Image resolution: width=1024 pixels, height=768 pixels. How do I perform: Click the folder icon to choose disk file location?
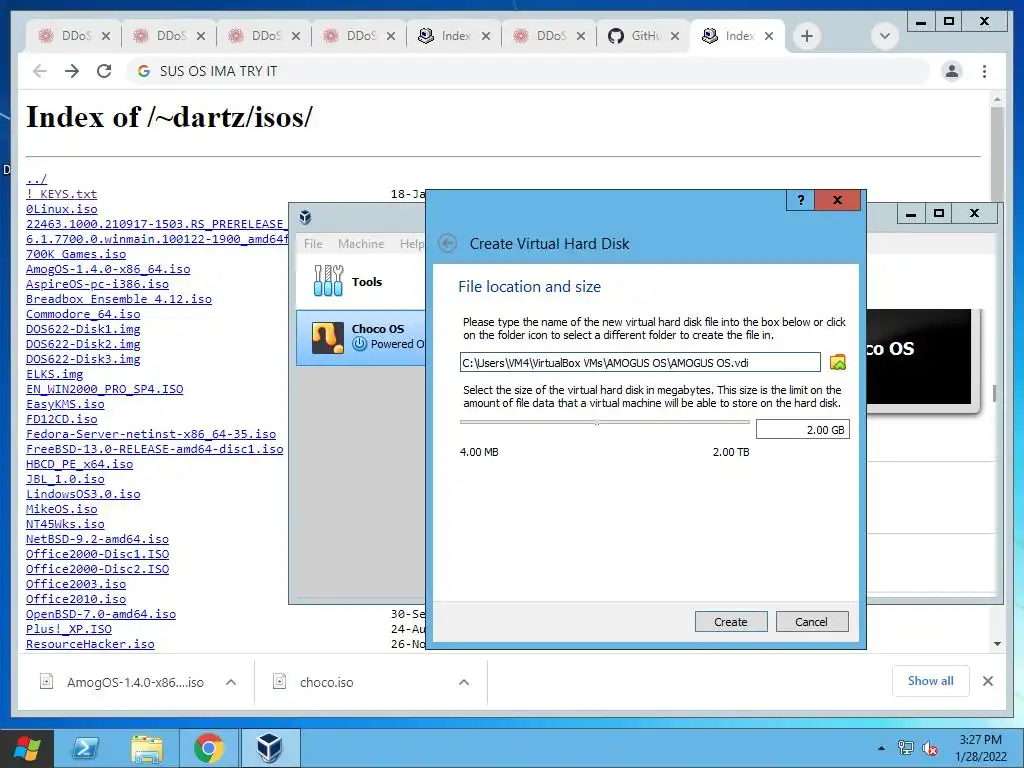coord(837,362)
